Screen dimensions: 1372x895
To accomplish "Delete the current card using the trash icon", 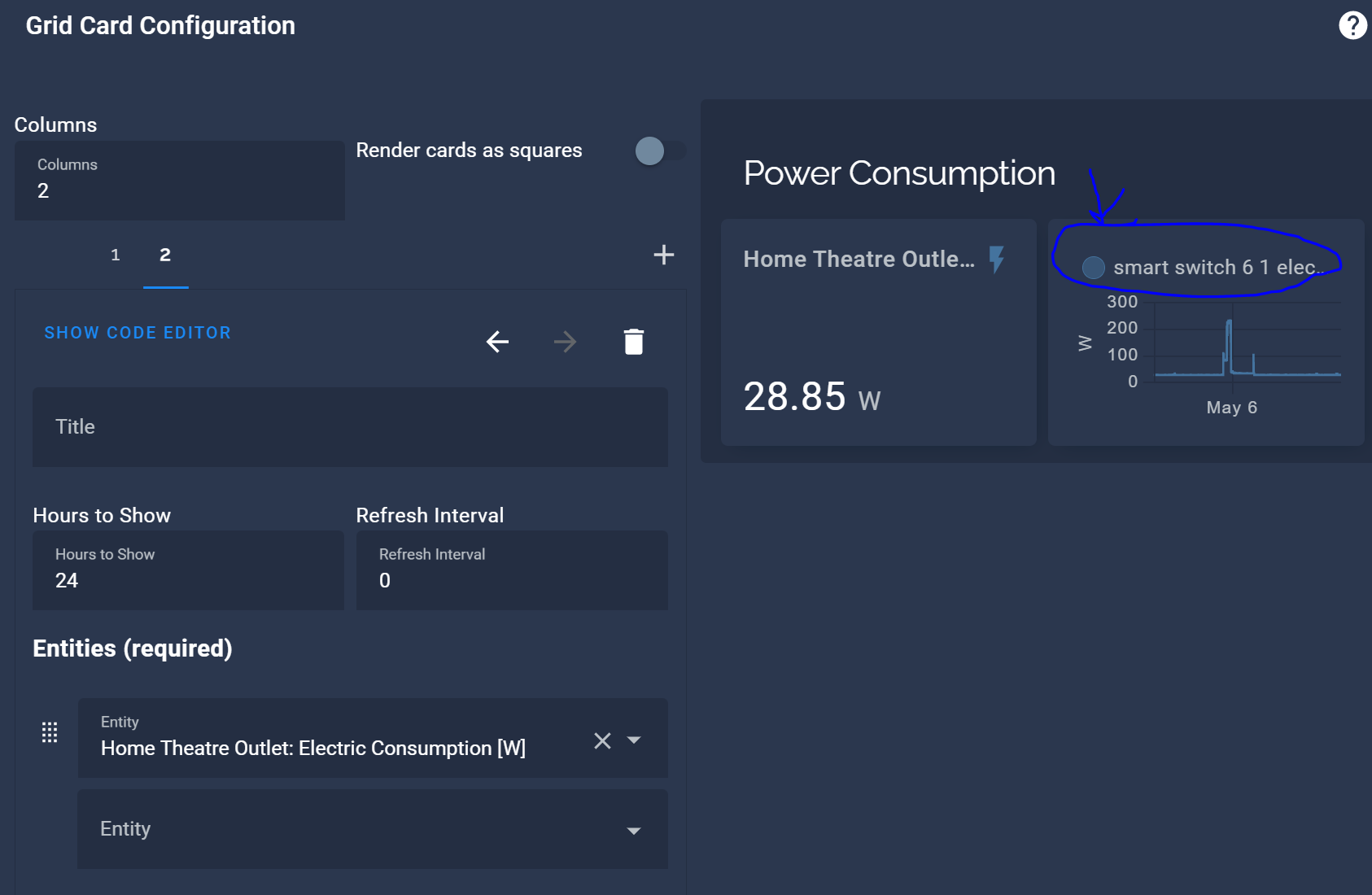I will (x=634, y=341).
